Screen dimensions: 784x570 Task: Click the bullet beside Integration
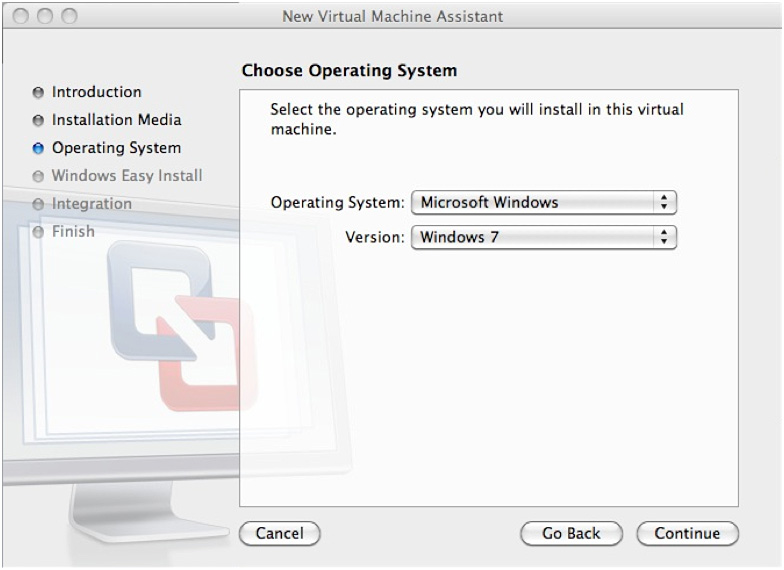tap(38, 204)
